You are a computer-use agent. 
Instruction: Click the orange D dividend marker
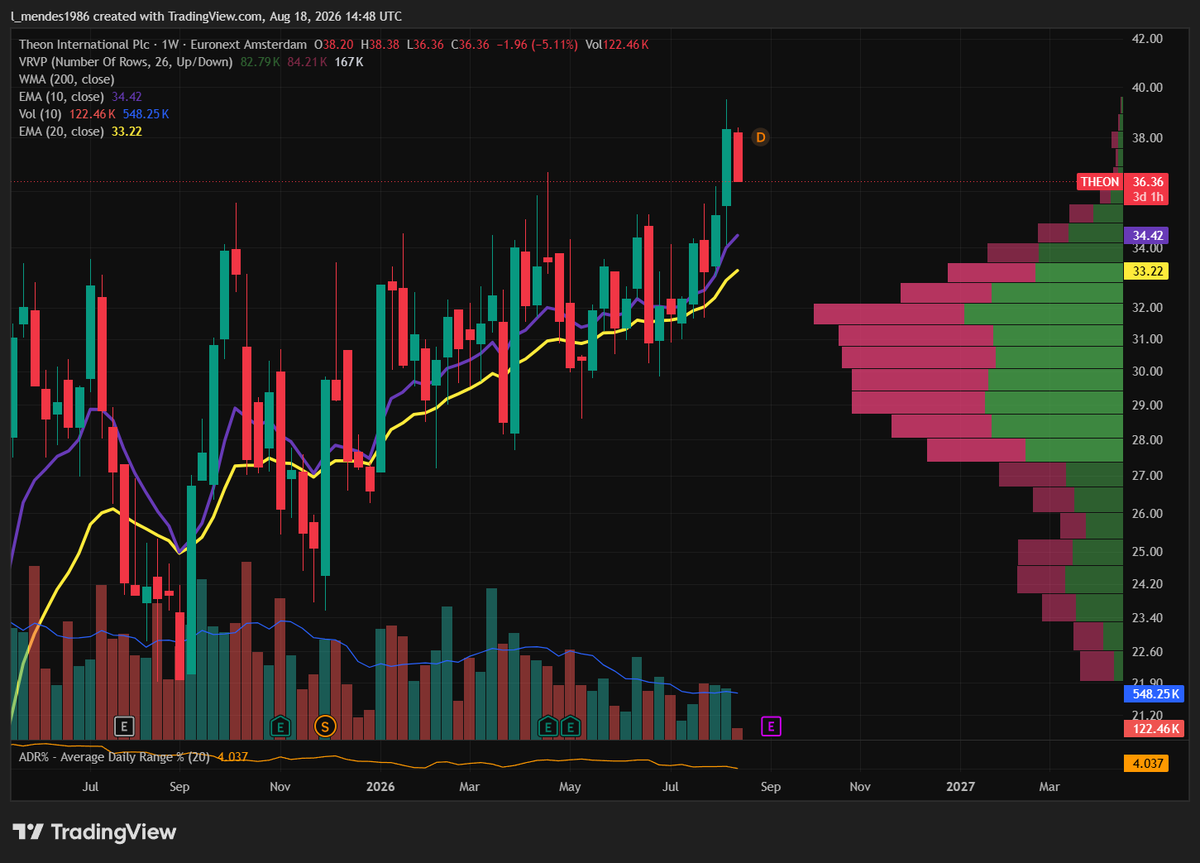[x=760, y=137]
